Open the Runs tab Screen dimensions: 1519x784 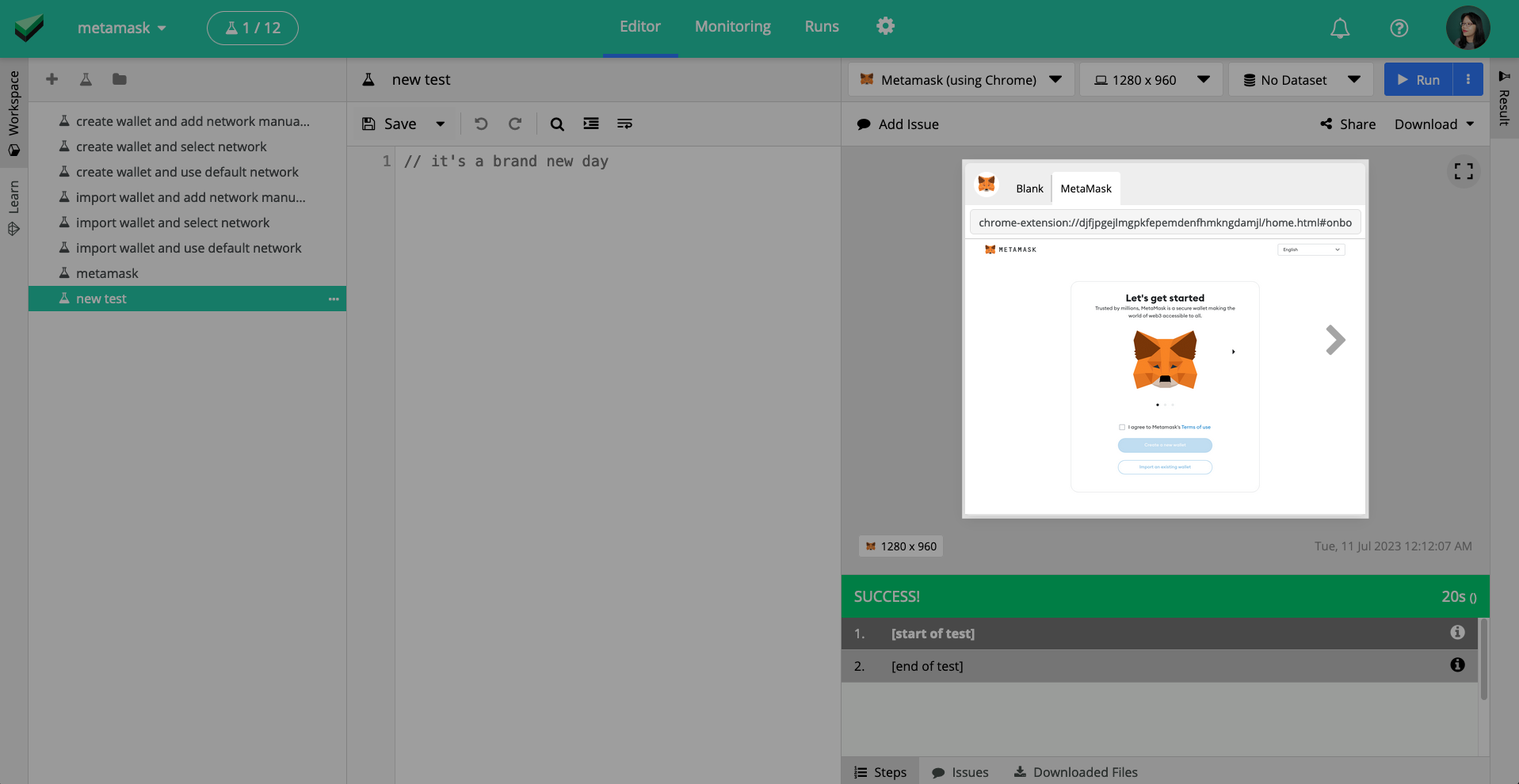tap(822, 27)
